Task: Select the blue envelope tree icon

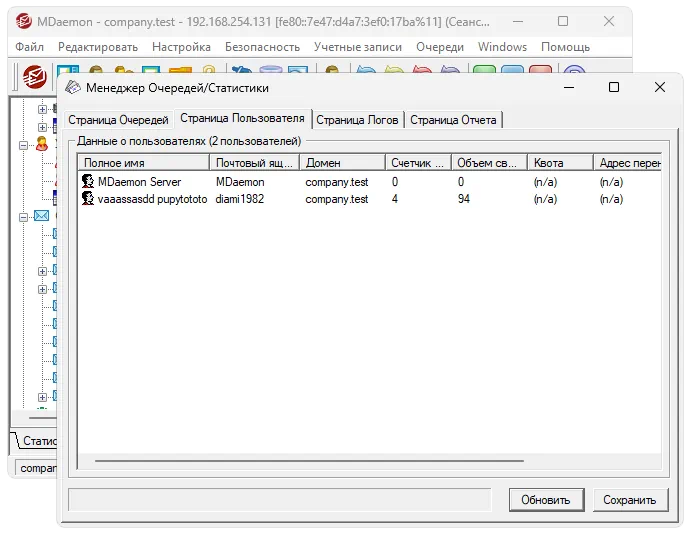Action: pos(41,216)
